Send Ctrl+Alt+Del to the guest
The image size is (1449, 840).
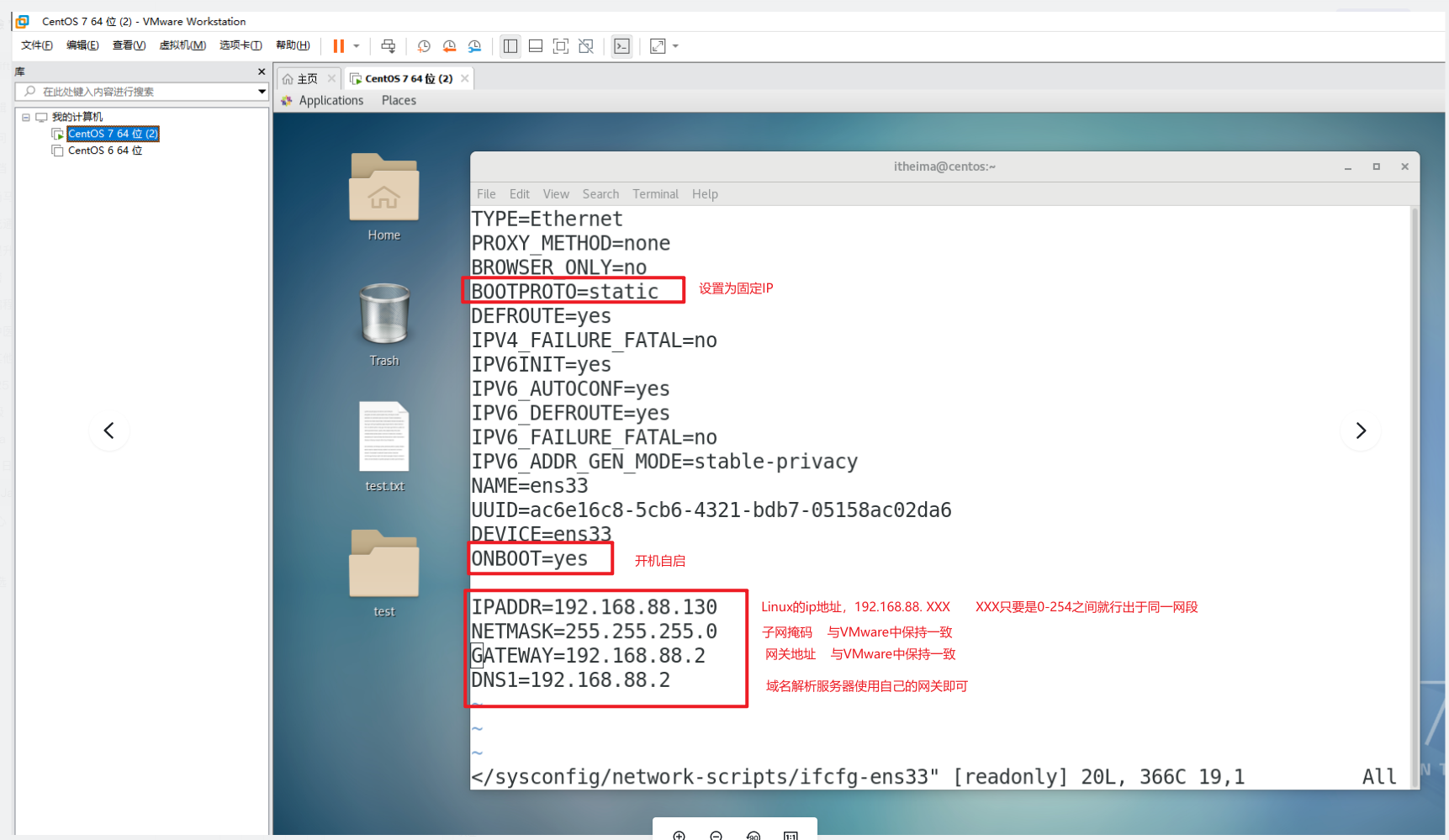point(389,46)
